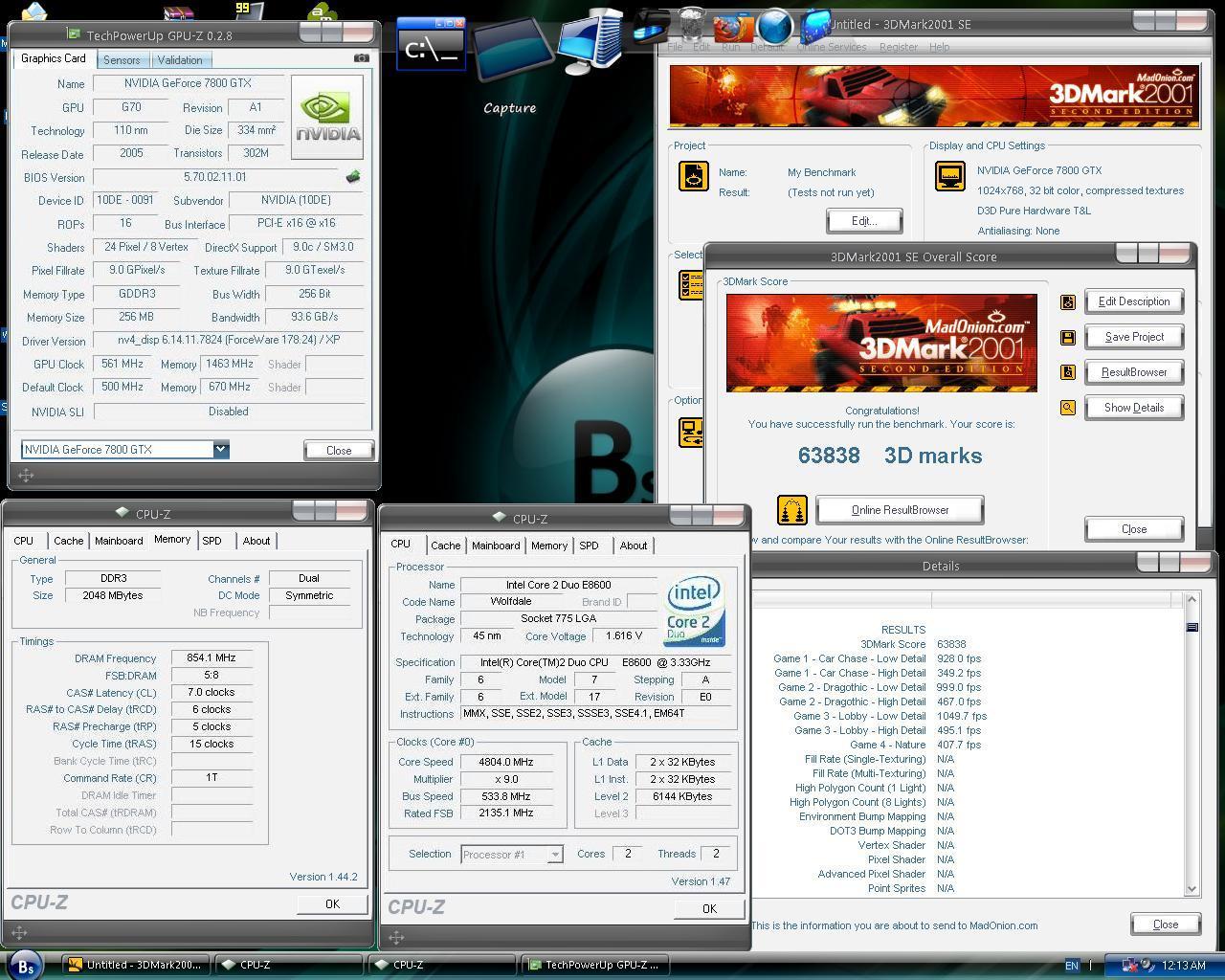
Task: Open the Mainboard tab in left CPU-Z
Action: [x=119, y=541]
